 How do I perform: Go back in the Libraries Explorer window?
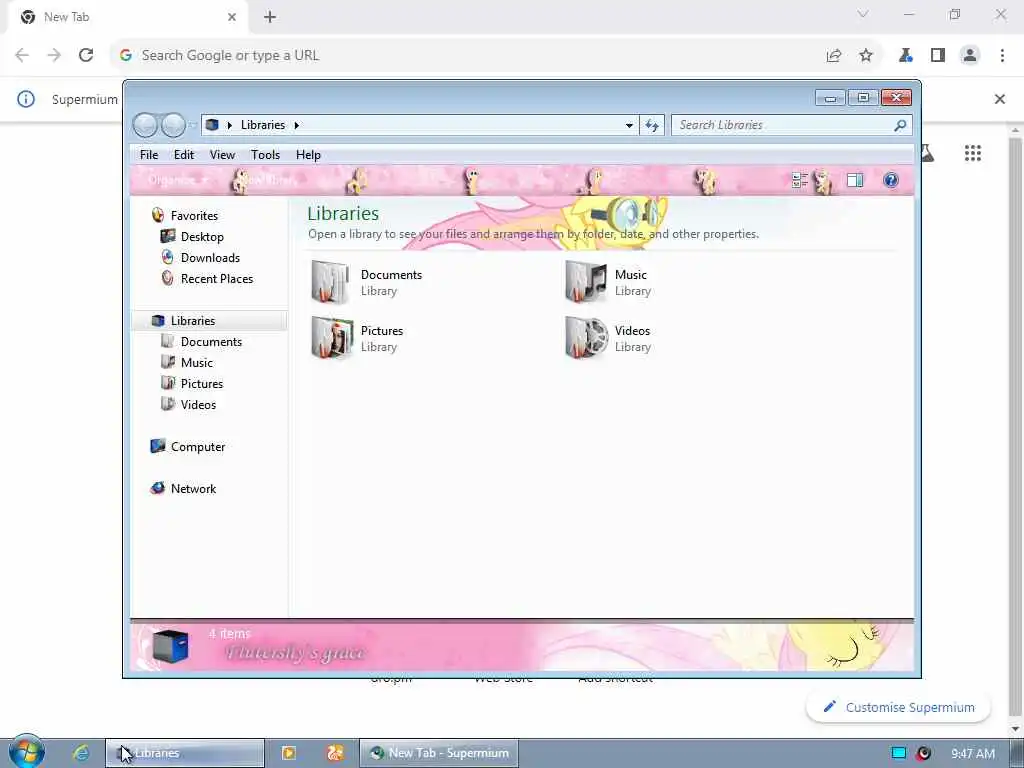click(145, 125)
